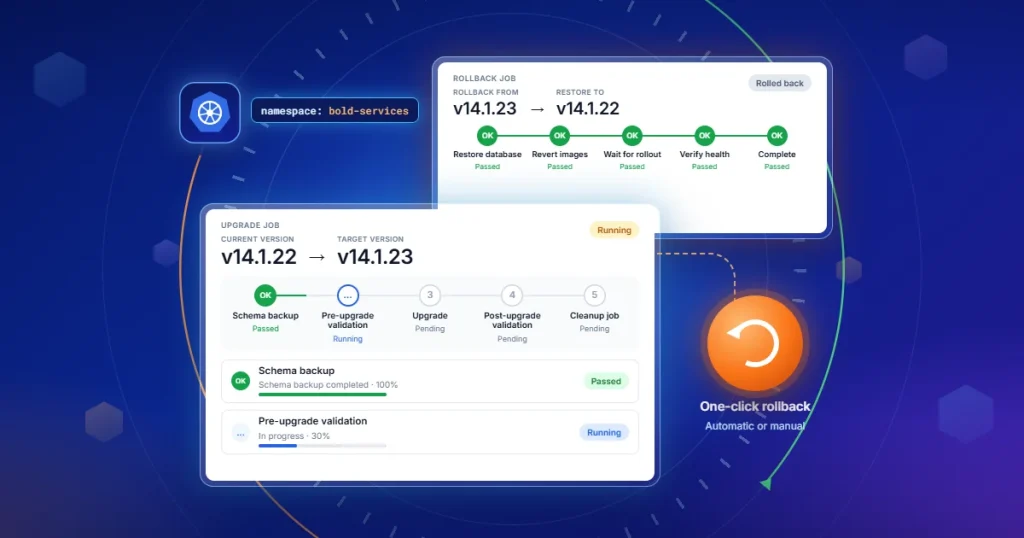Select the Restore database OK step icon

[x=487, y=135]
